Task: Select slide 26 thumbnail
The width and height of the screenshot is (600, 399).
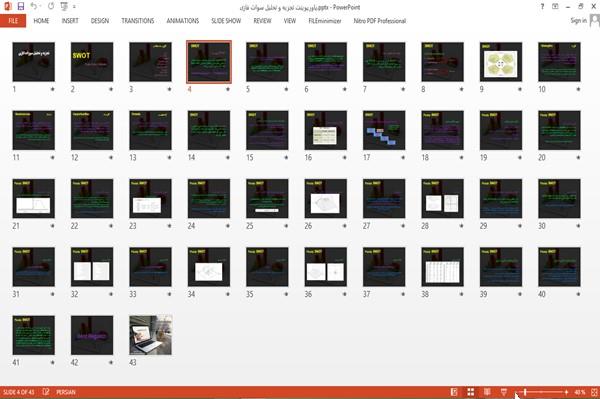Action: (x=326, y=199)
